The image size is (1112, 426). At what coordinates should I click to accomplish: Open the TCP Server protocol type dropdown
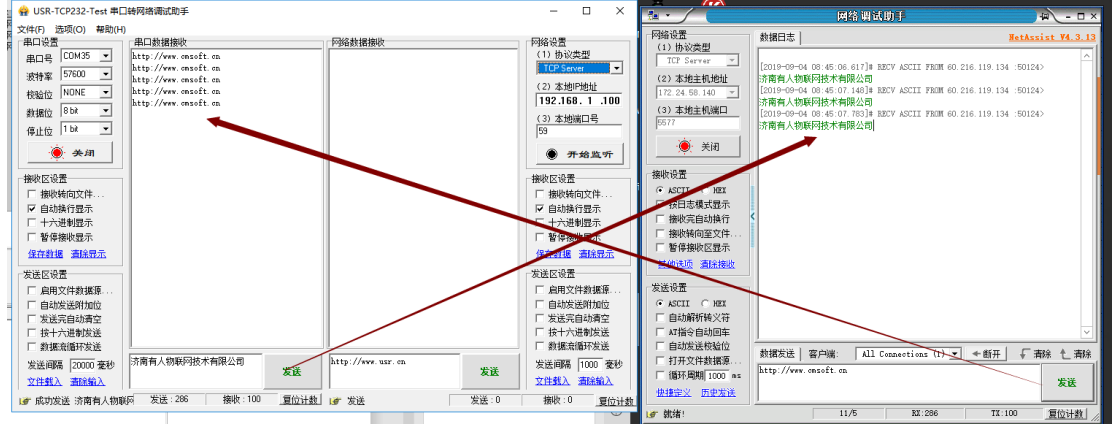point(615,68)
